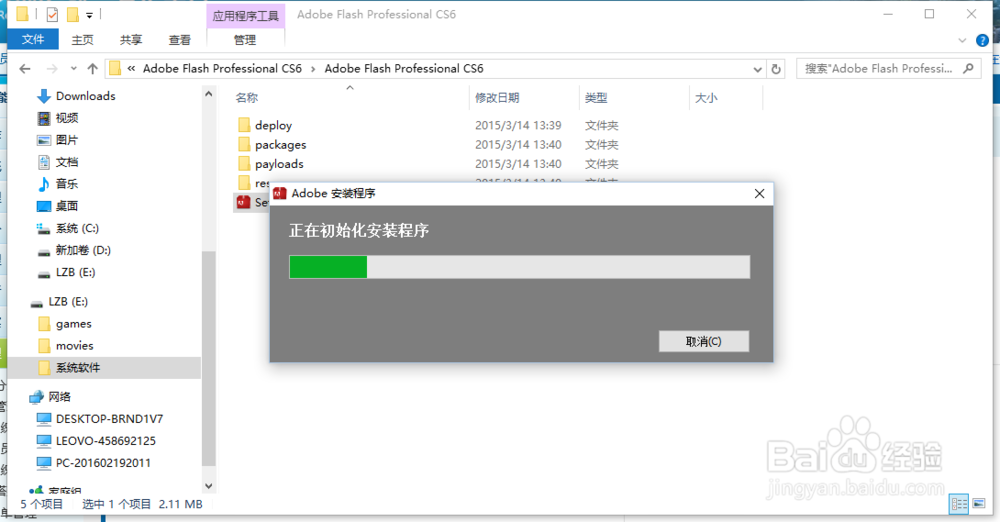Select the payloads folder
Screen dimensions: 1000x522
coord(279,164)
